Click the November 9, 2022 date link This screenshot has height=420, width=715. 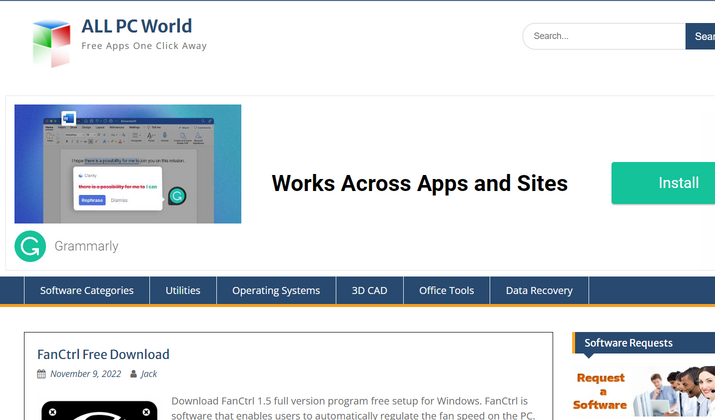(85, 374)
